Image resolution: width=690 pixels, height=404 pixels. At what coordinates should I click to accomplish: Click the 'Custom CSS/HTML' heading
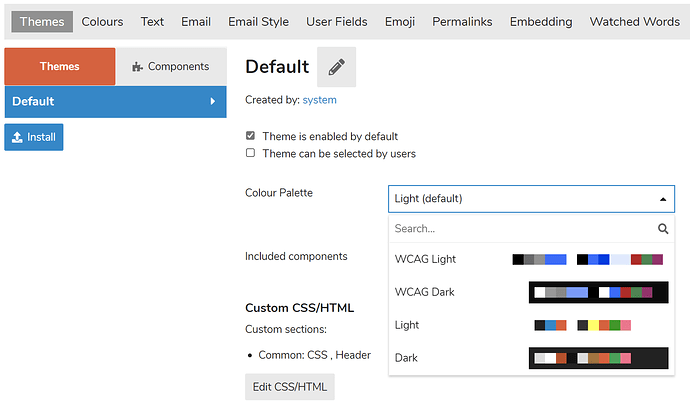(299, 308)
